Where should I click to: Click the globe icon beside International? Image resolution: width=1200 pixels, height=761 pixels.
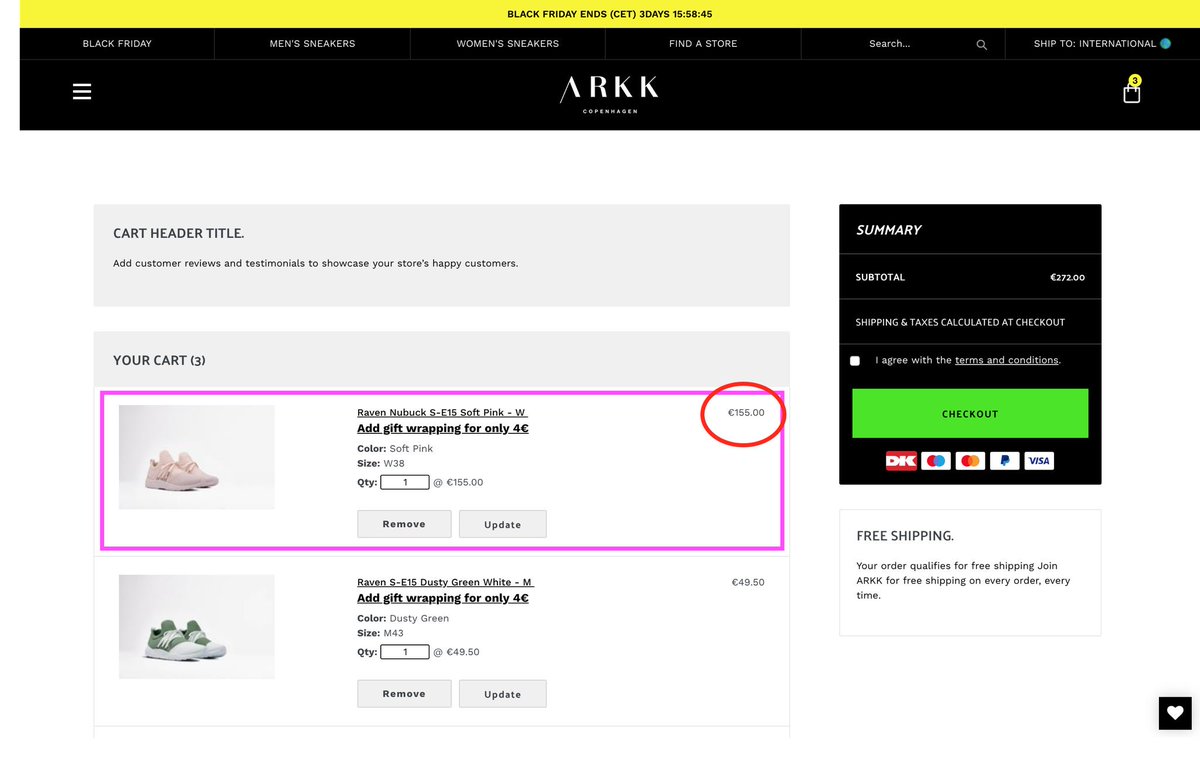pyautogui.click(x=1165, y=44)
